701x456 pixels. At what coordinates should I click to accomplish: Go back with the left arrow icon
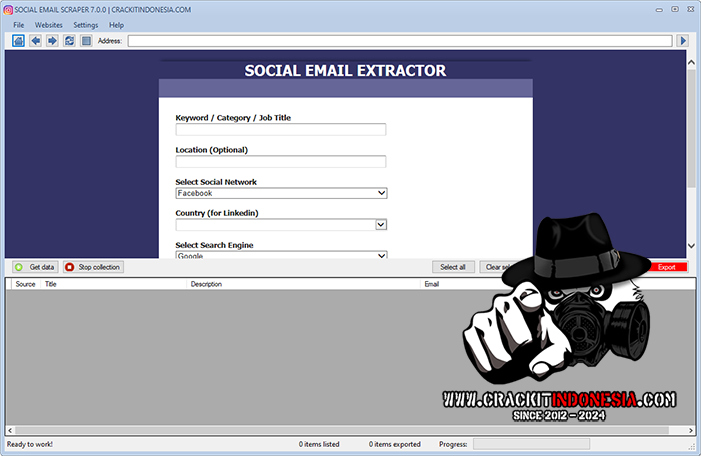click(x=35, y=41)
